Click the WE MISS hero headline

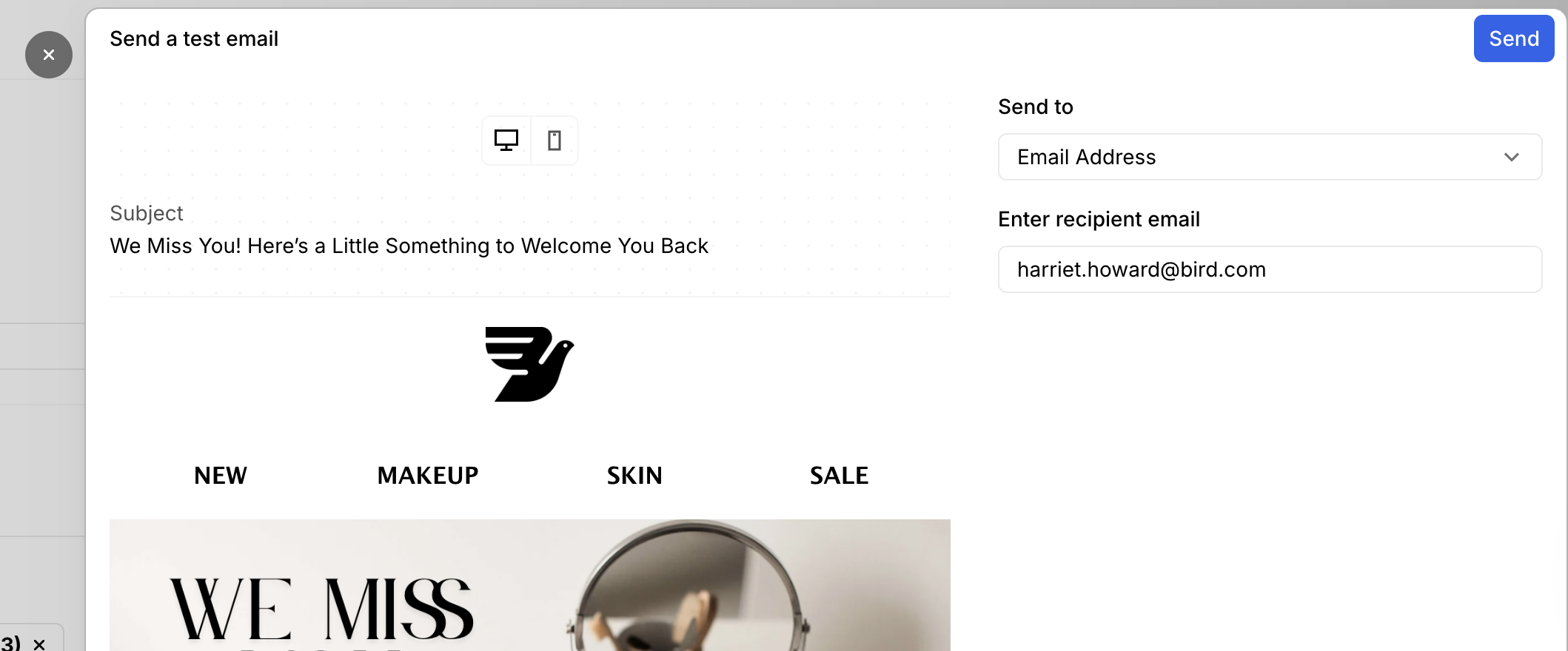click(321, 610)
